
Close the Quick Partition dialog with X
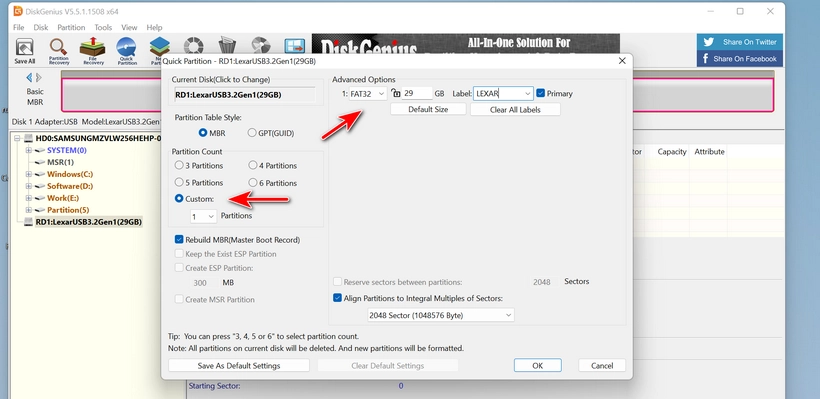tap(622, 61)
